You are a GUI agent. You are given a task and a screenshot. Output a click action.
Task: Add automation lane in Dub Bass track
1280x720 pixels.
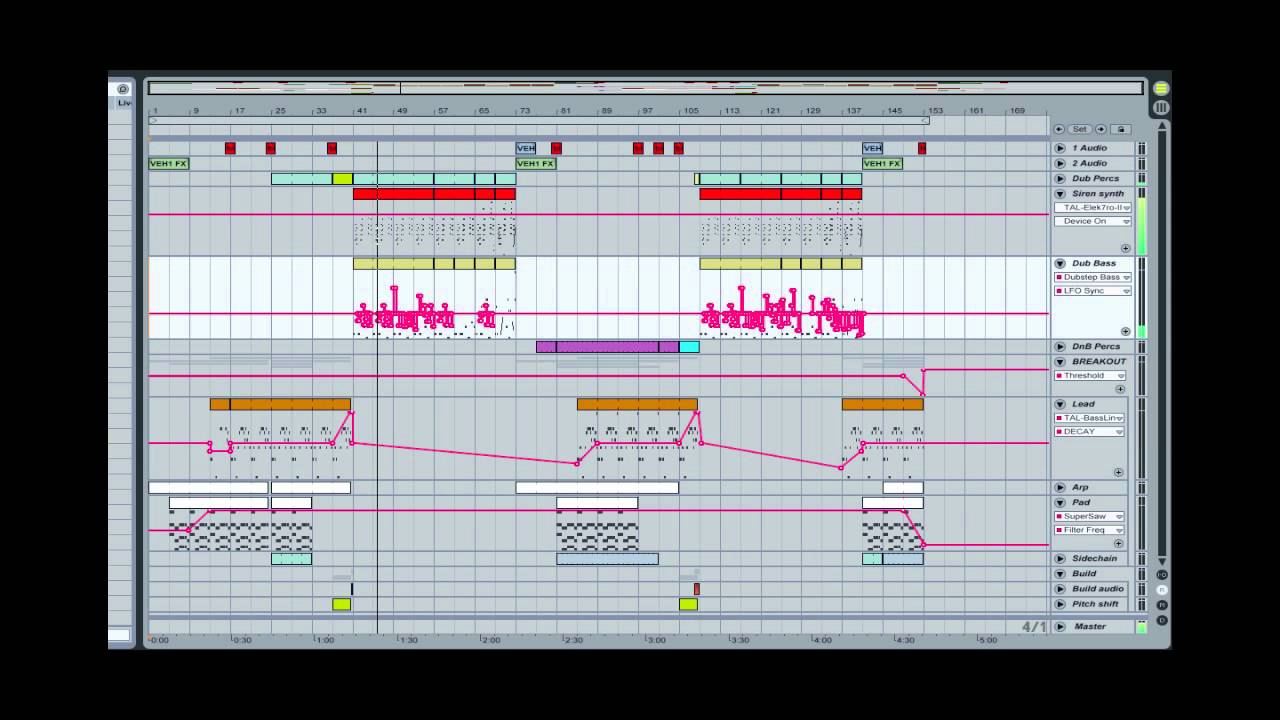[x=1125, y=331]
